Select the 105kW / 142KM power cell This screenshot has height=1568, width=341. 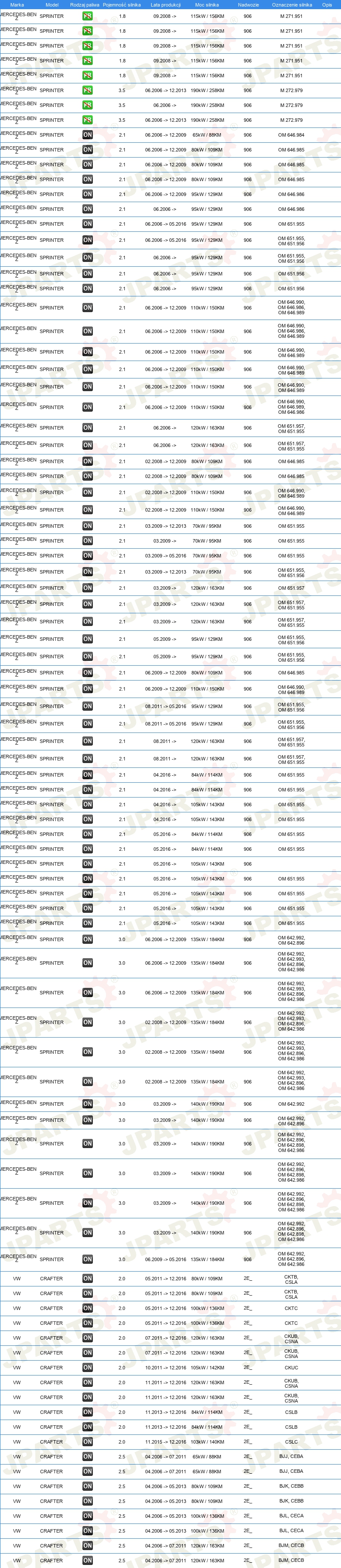(x=207, y=1368)
